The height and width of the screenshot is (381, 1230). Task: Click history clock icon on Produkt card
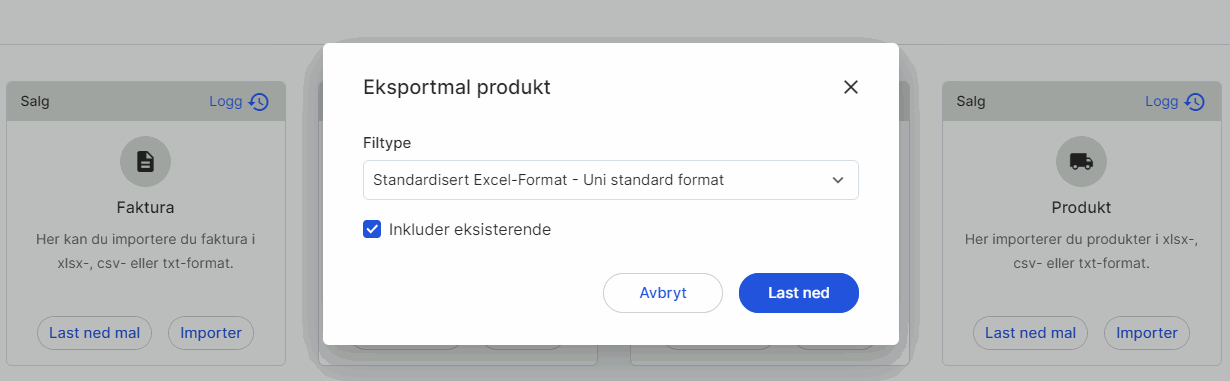(x=1195, y=101)
